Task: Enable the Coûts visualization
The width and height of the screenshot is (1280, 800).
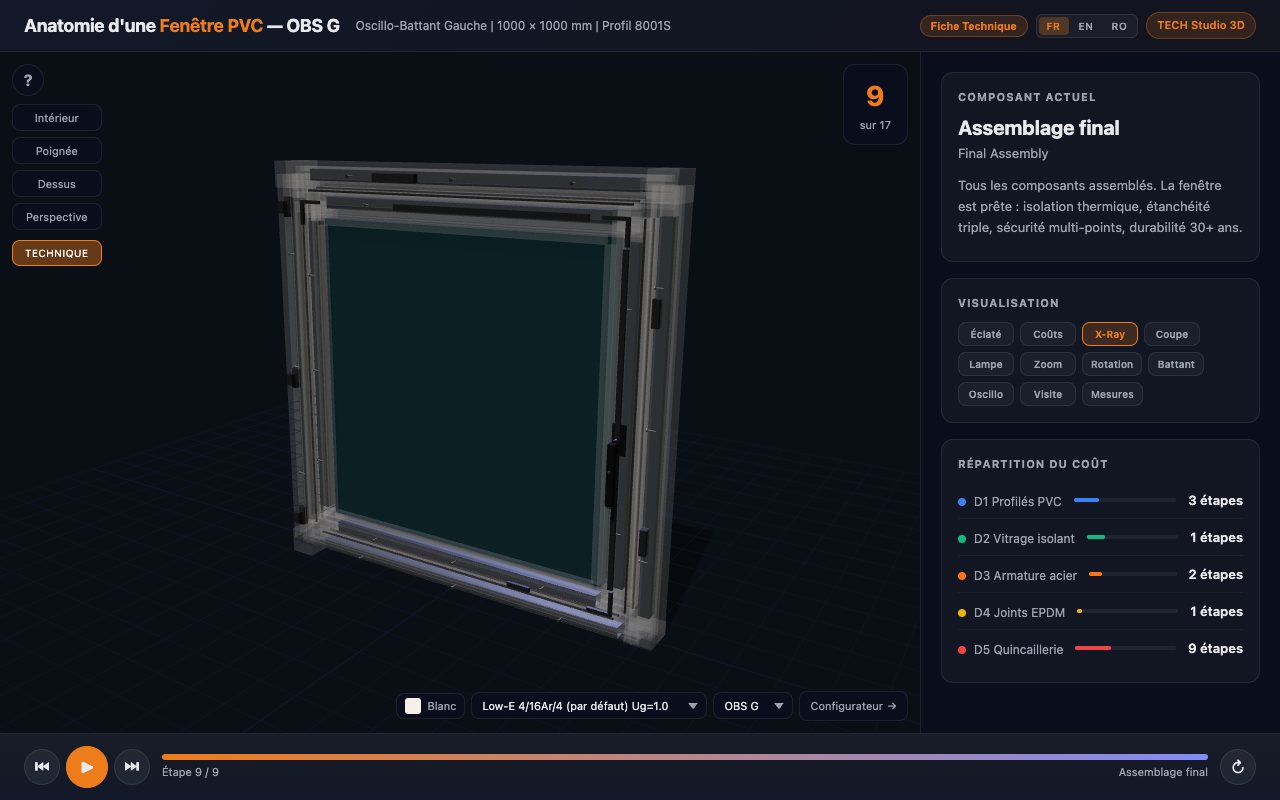Action: click(x=1048, y=334)
